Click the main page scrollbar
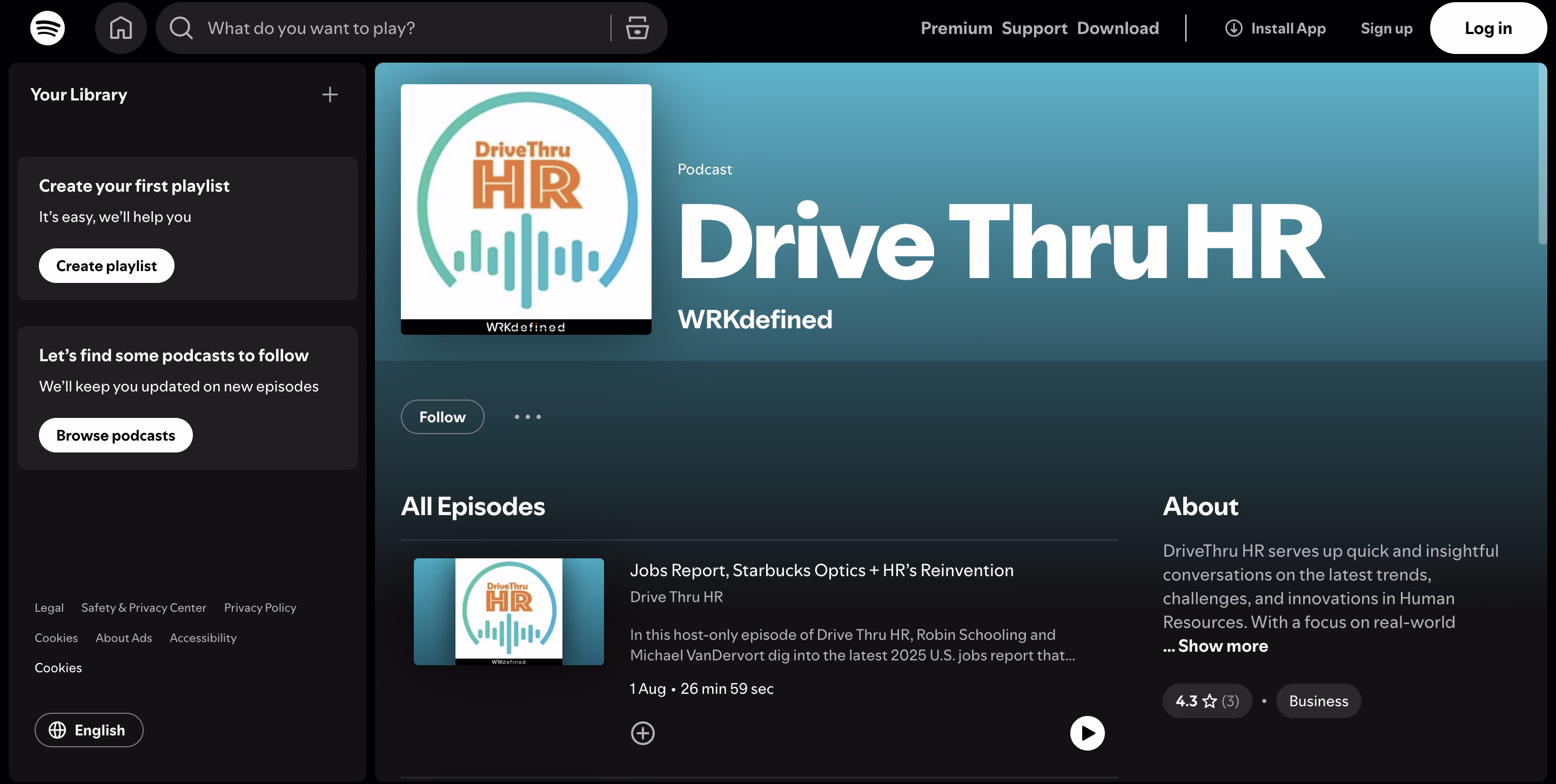Image resolution: width=1556 pixels, height=784 pixels. point(1542,154)
